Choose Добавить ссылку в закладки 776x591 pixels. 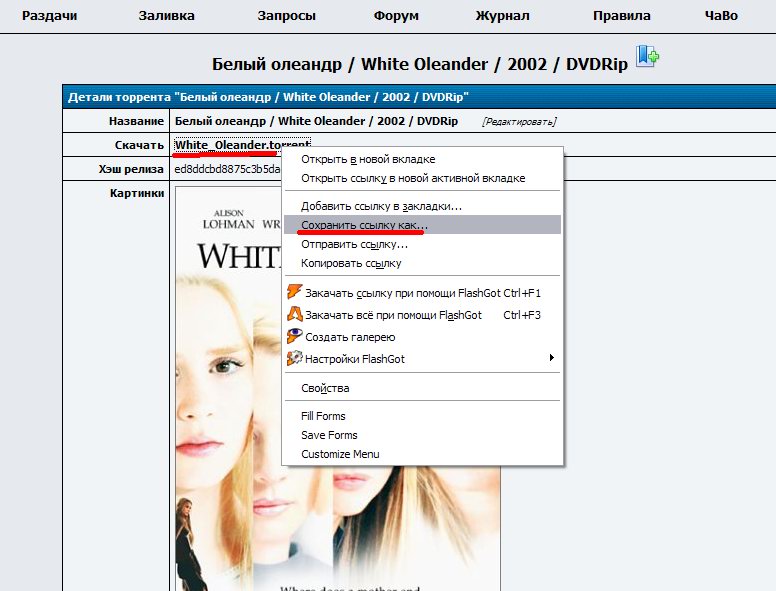pos(422,206)
